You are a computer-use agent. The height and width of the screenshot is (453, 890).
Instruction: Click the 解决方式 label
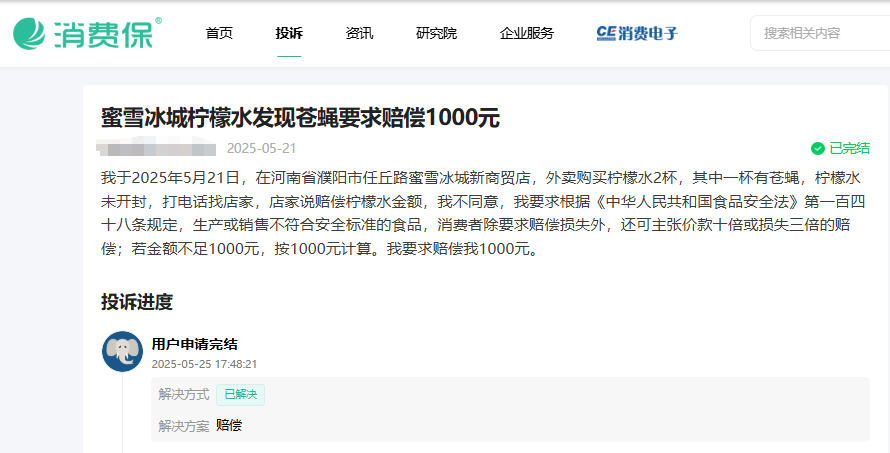[184, 395]
